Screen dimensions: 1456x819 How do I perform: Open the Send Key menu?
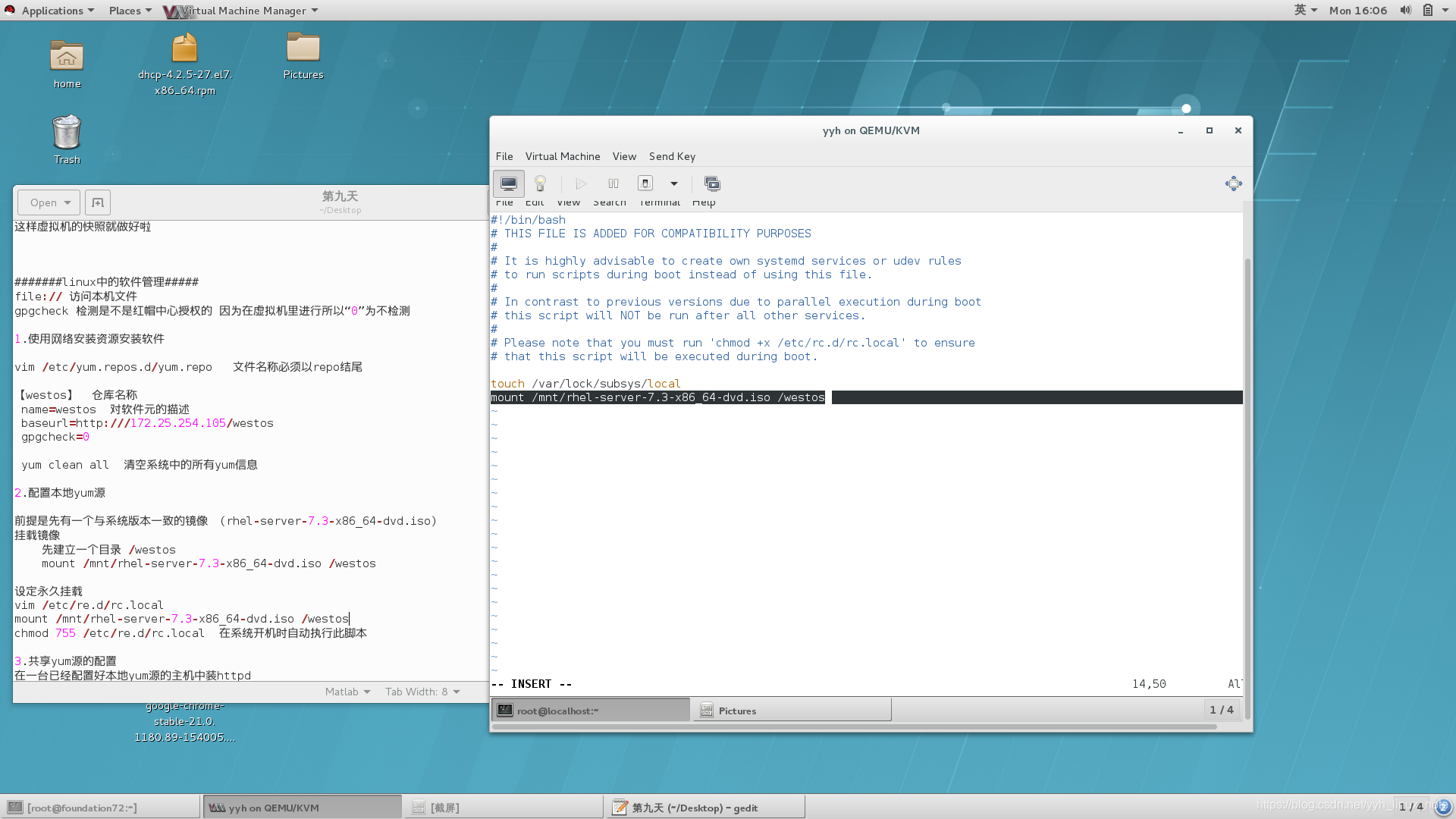click(x=671, y=156)
